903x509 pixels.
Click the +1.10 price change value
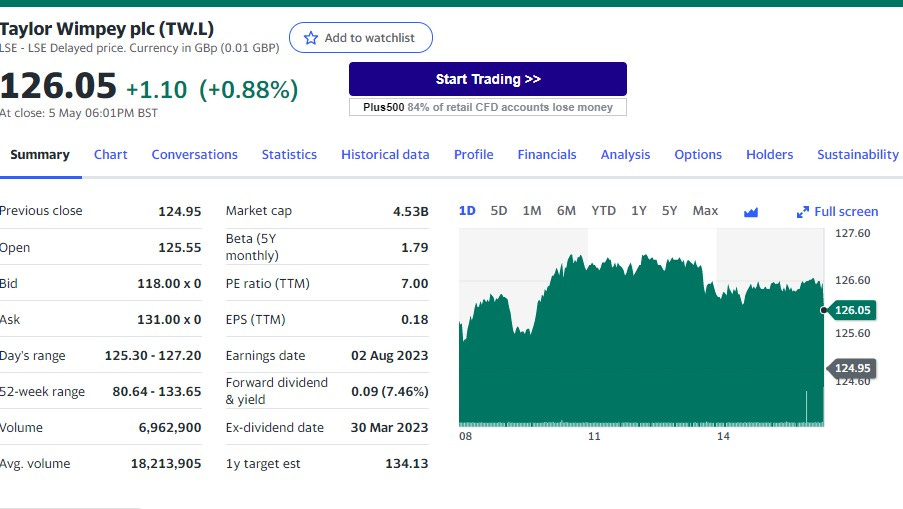tap(157, 90)
